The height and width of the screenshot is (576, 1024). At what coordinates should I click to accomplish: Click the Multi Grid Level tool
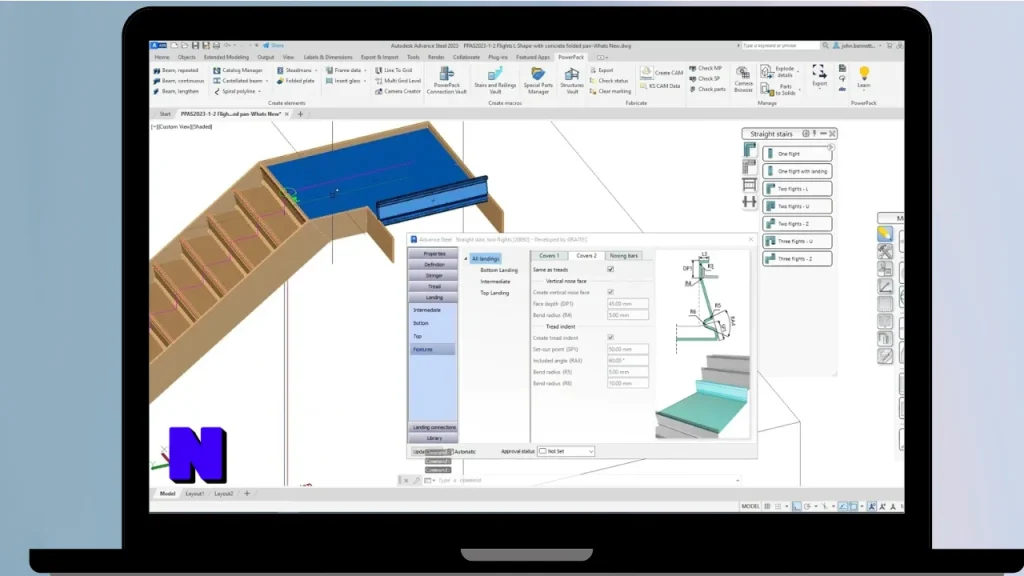(x=398, y=81)
